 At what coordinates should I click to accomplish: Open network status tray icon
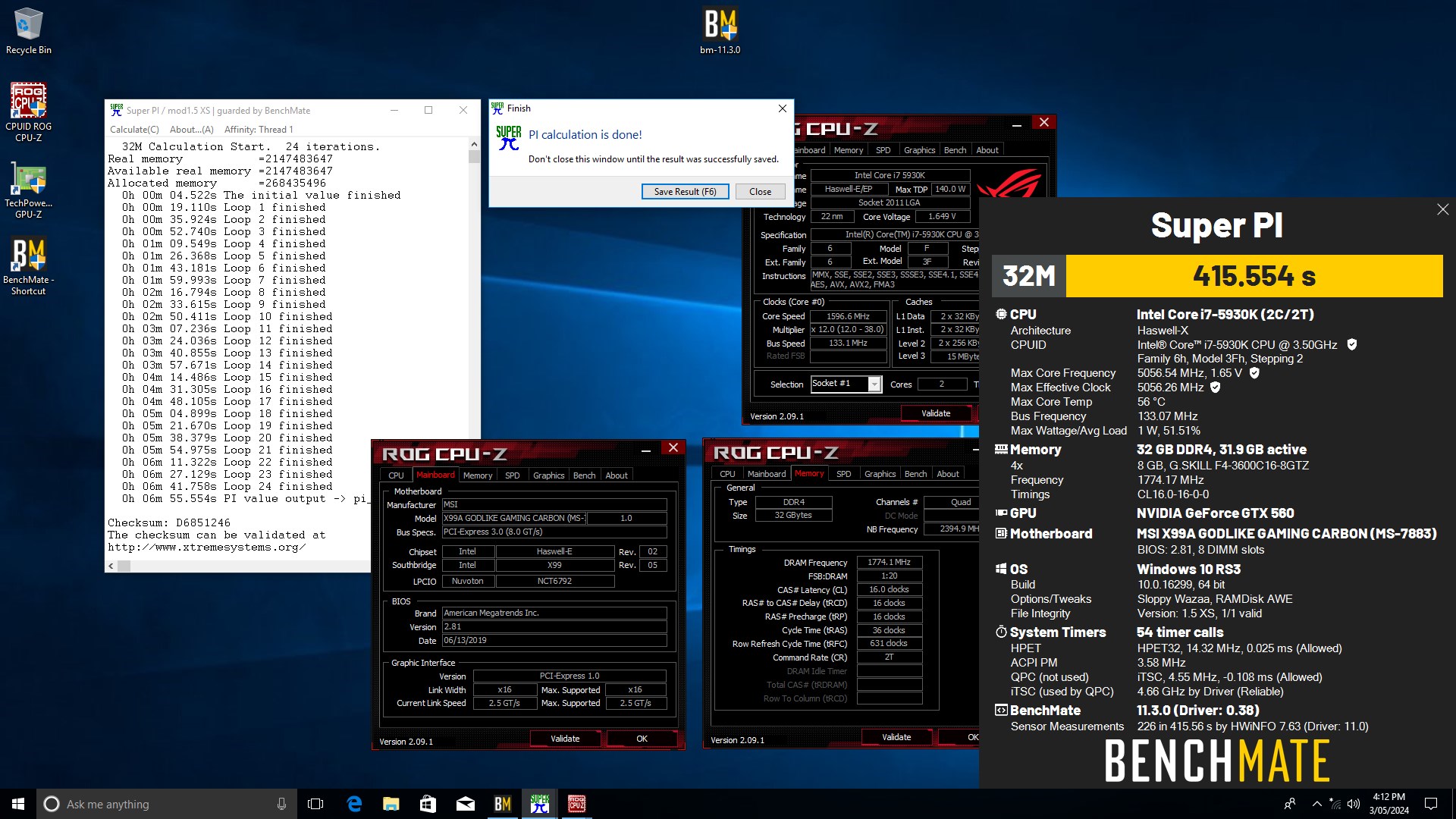1335,804
